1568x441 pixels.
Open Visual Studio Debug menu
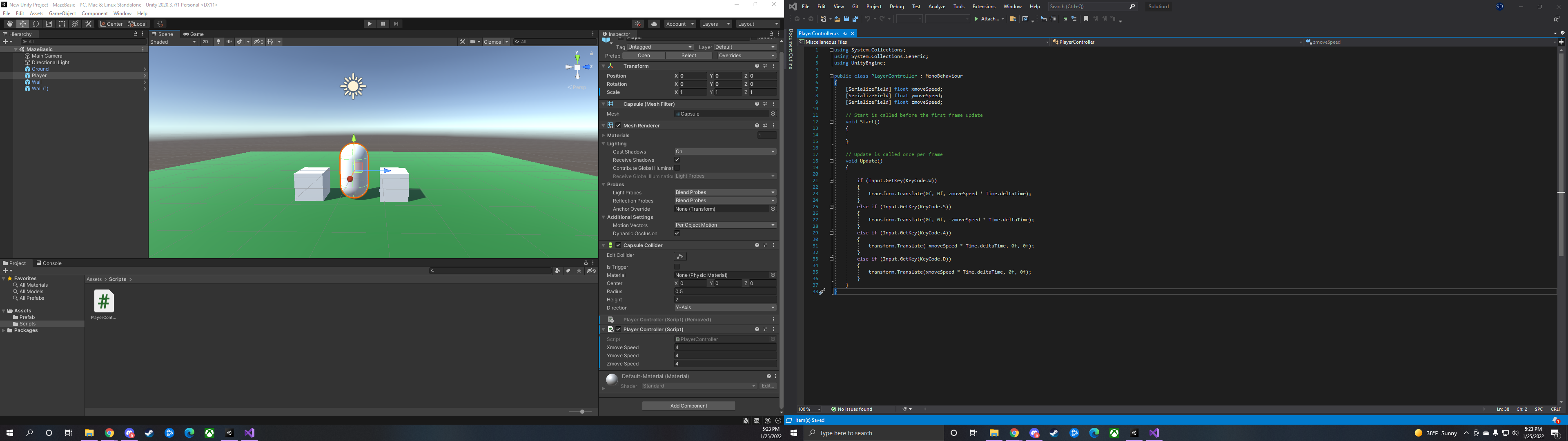pyautogui.click(x=897, y=7)
